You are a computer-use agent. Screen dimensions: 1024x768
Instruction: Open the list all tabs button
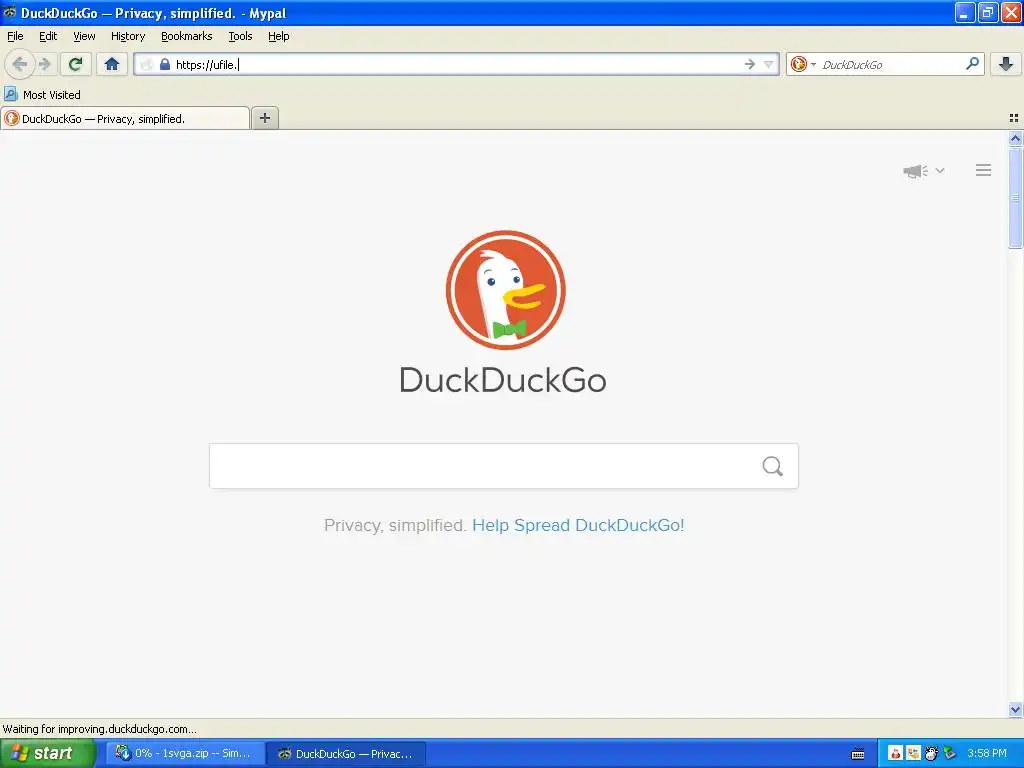[x=1014, y=118]
